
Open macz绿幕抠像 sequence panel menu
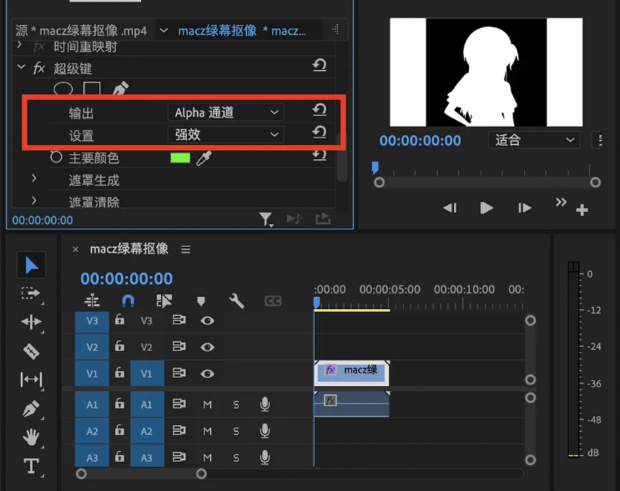pos(186,249)
